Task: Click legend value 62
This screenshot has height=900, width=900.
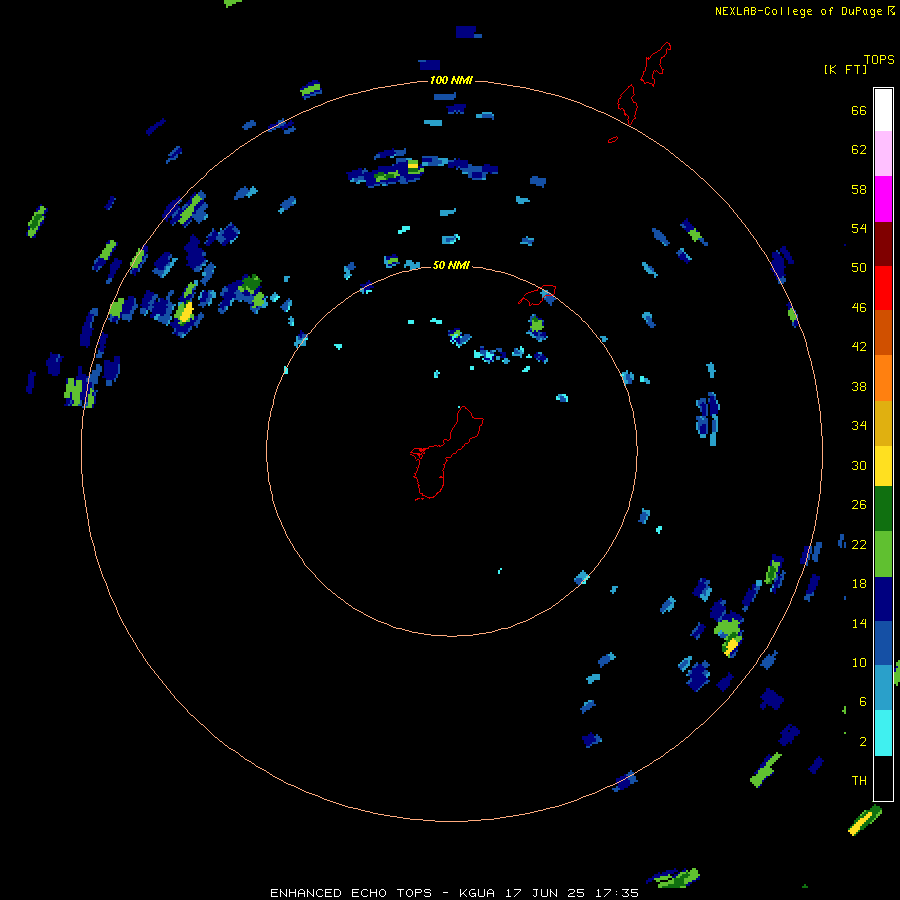Action: click(x=859, y=150)
